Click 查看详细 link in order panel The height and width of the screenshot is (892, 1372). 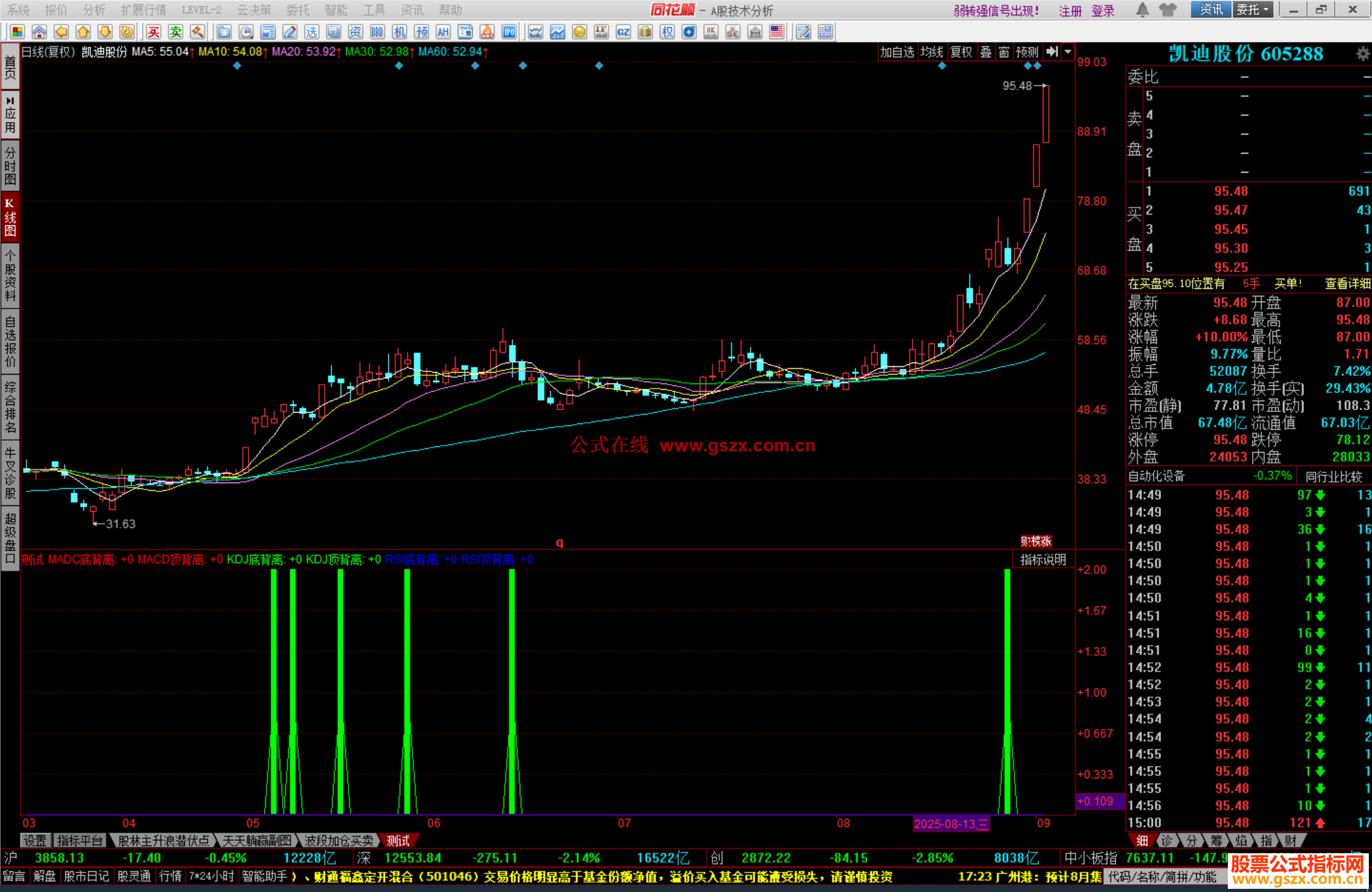[1347, 284]
